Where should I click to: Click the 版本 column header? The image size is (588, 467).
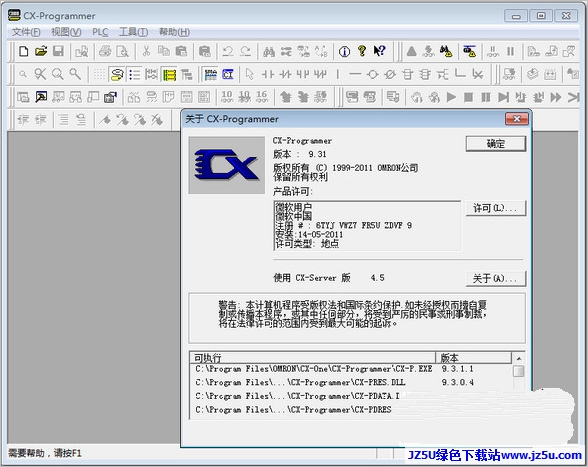point(473,357)
